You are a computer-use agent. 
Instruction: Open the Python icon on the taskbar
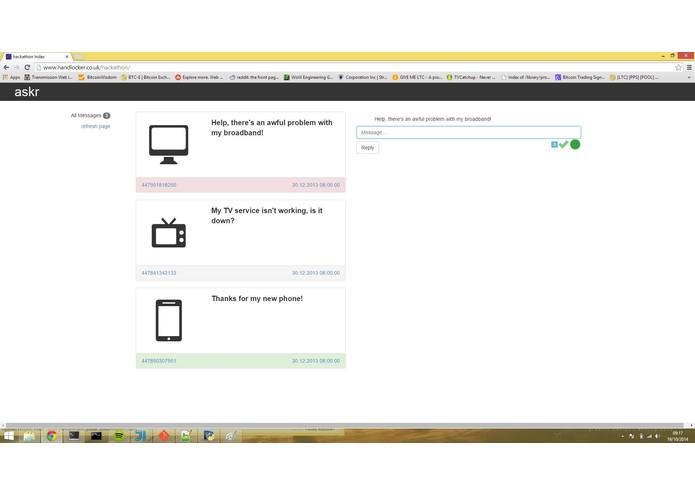[209, 436]
